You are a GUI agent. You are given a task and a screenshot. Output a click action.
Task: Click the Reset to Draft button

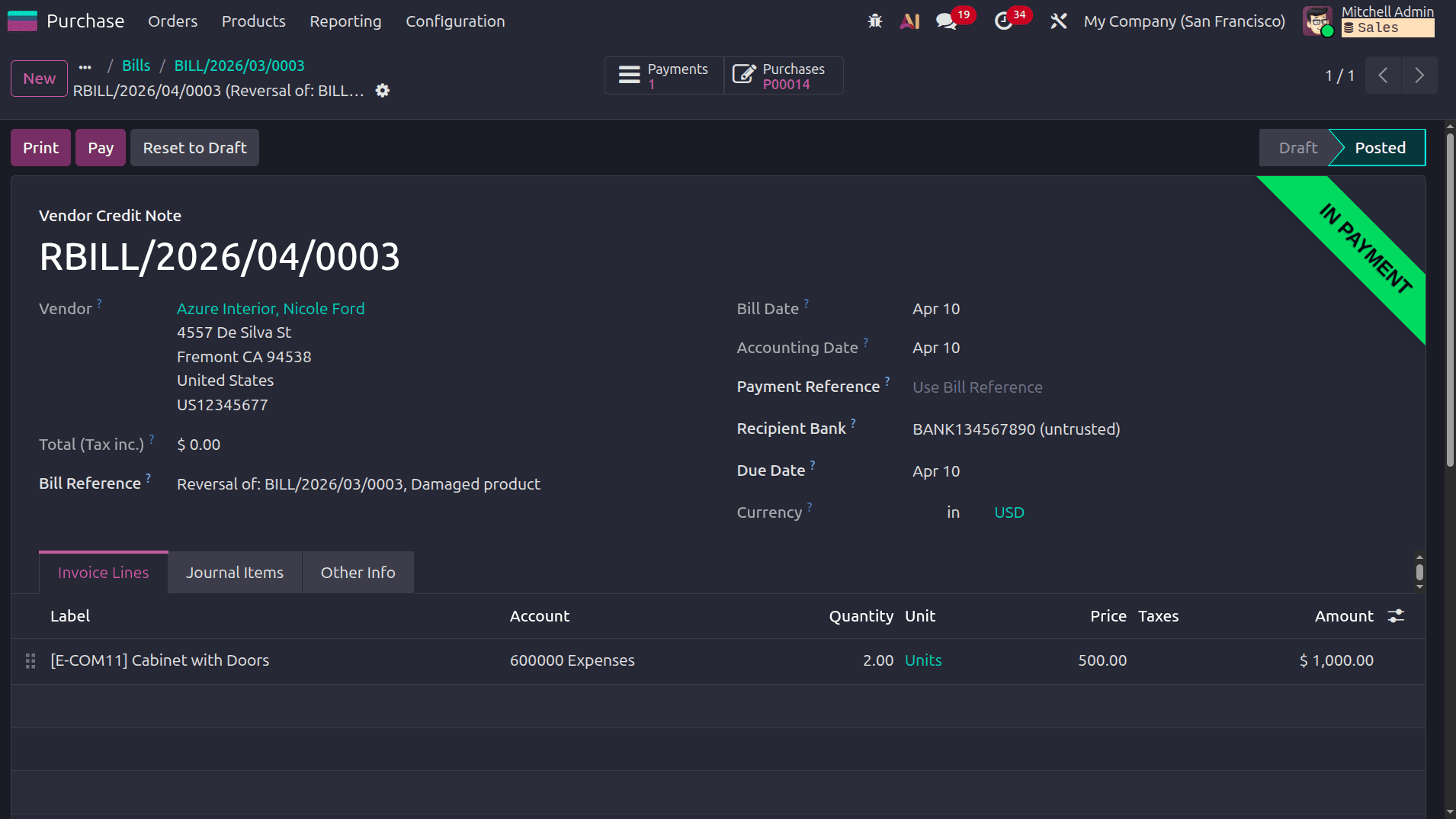[x=194, y=147]
